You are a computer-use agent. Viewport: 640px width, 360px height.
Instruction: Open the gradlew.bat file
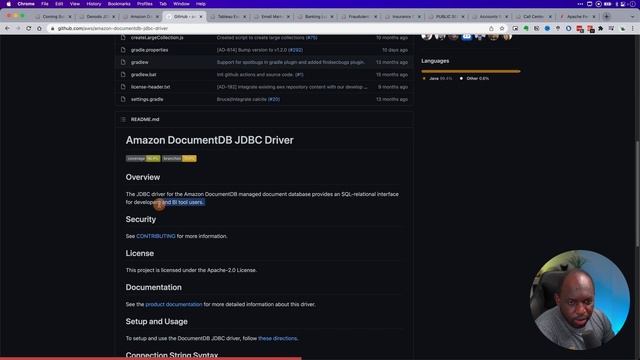click(x=144, y=74)
